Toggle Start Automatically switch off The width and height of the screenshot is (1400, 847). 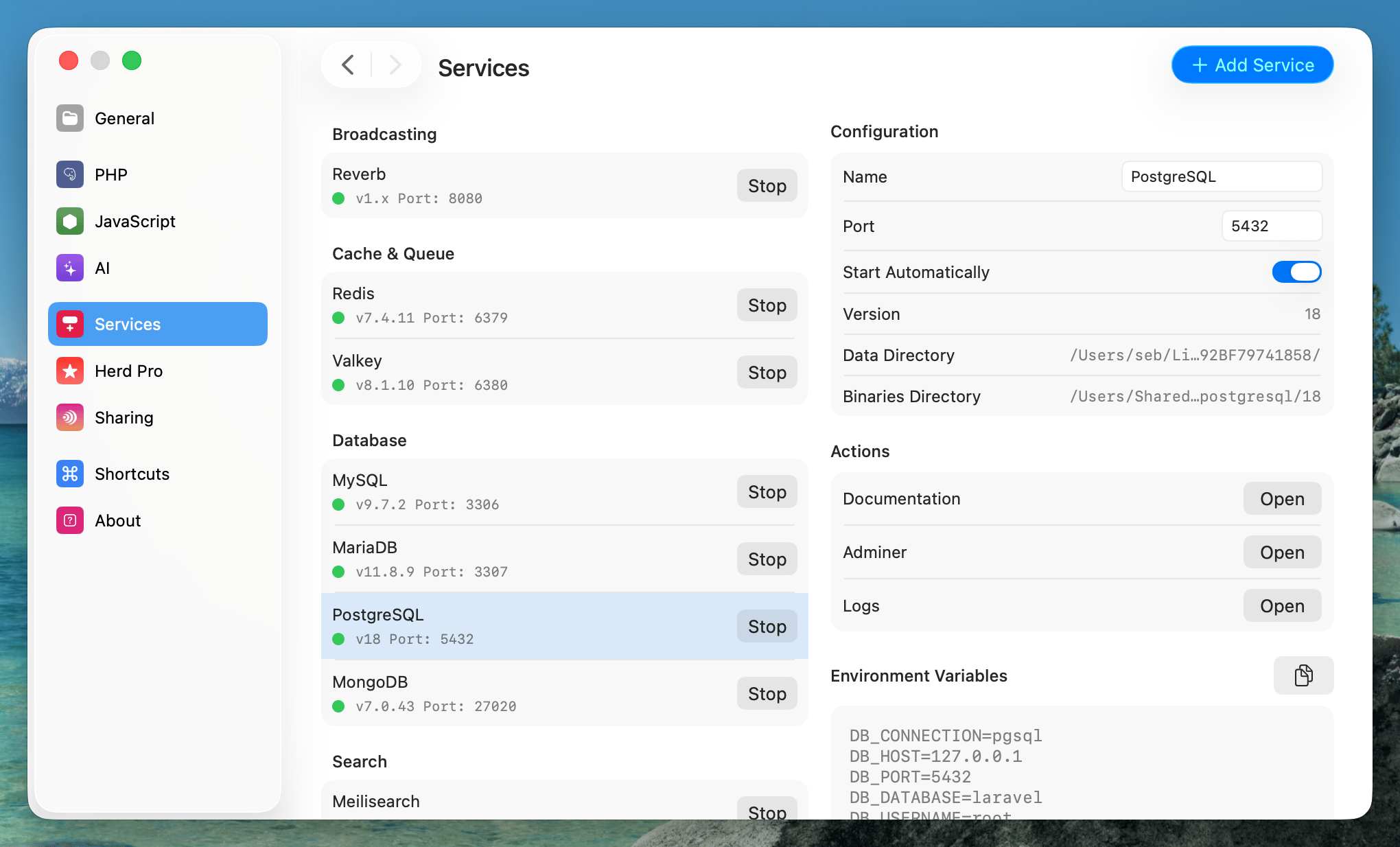[x=1296, y=272]
